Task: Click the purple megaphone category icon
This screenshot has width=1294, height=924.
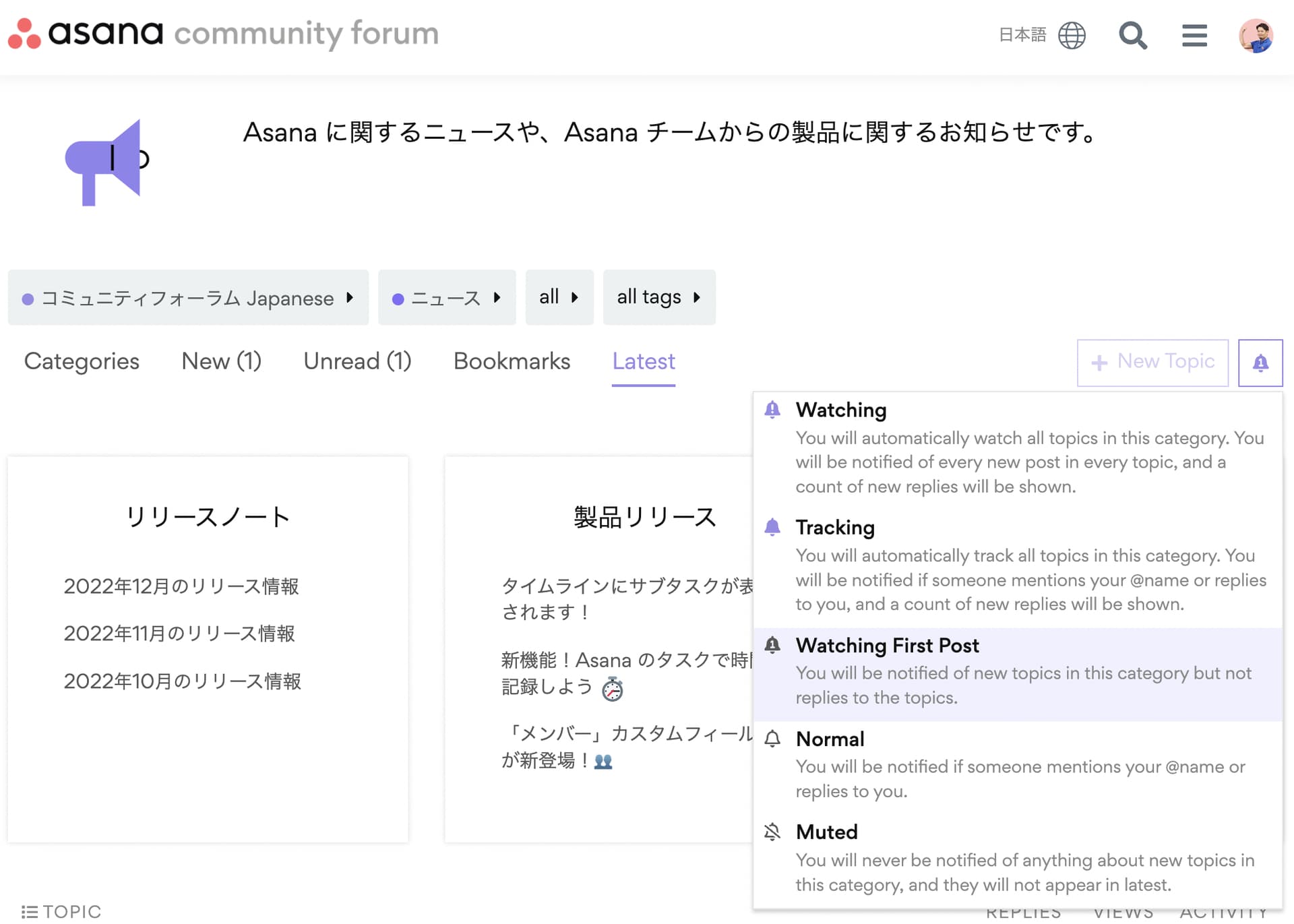Action: pyautogui.click(x=108, y=162)
